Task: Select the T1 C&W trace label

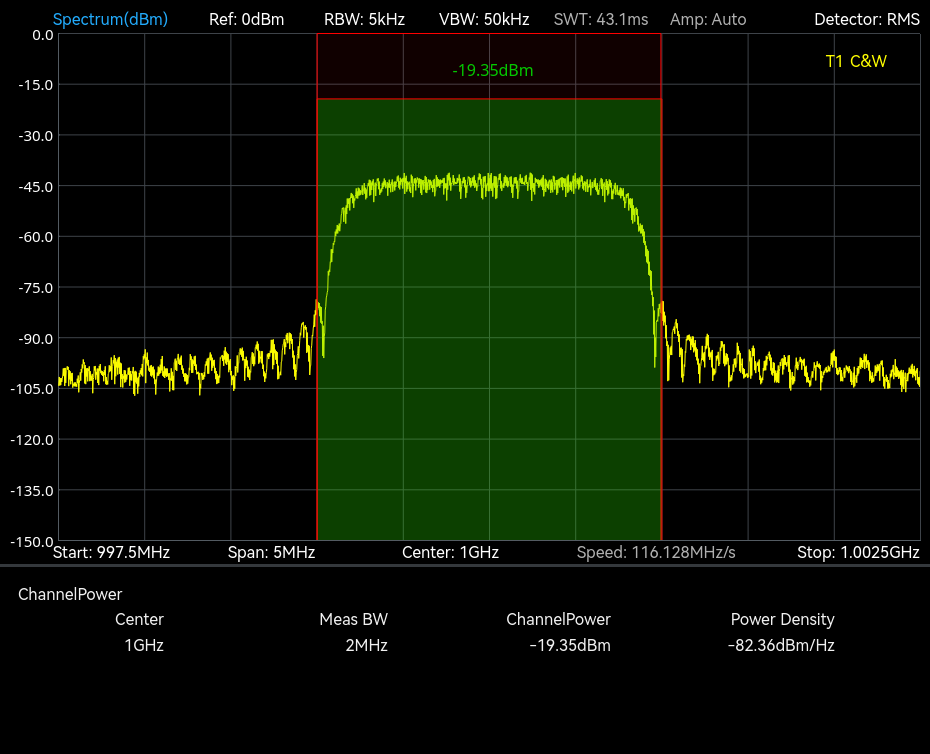Action: pos(856,61)
